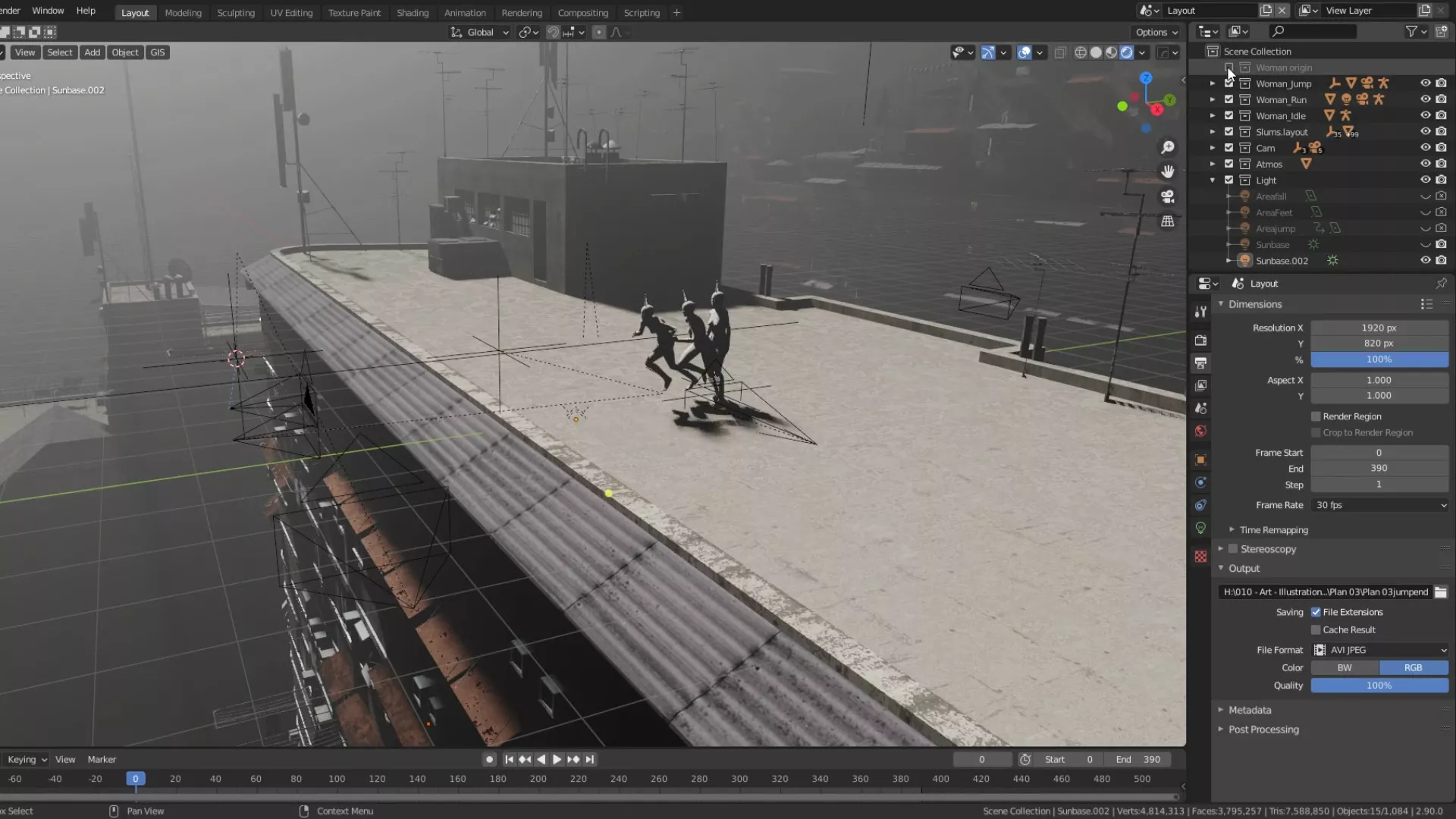Open the Tool properties tab (wrench icon)
Viewport: 1456px width, 819px height.
(x=1200, y=312)
